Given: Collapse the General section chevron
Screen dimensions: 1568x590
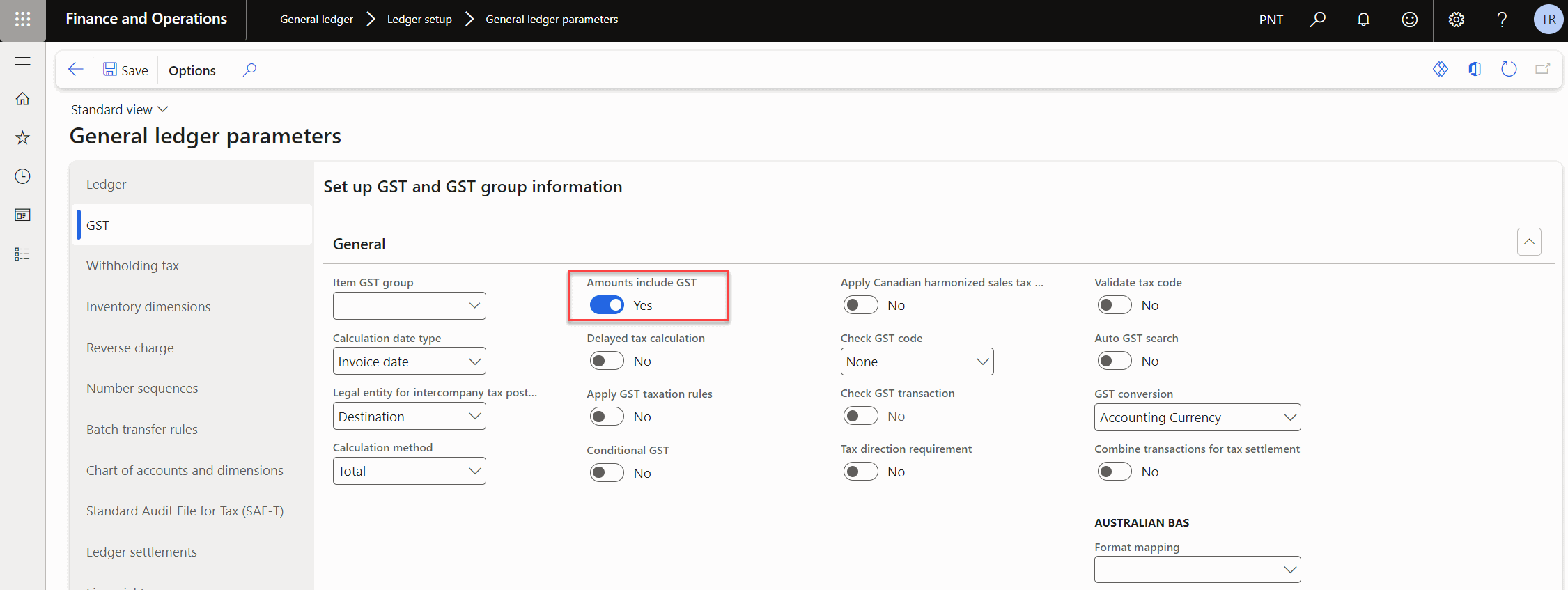Looking at the screenshot, I should [1529, 242].
